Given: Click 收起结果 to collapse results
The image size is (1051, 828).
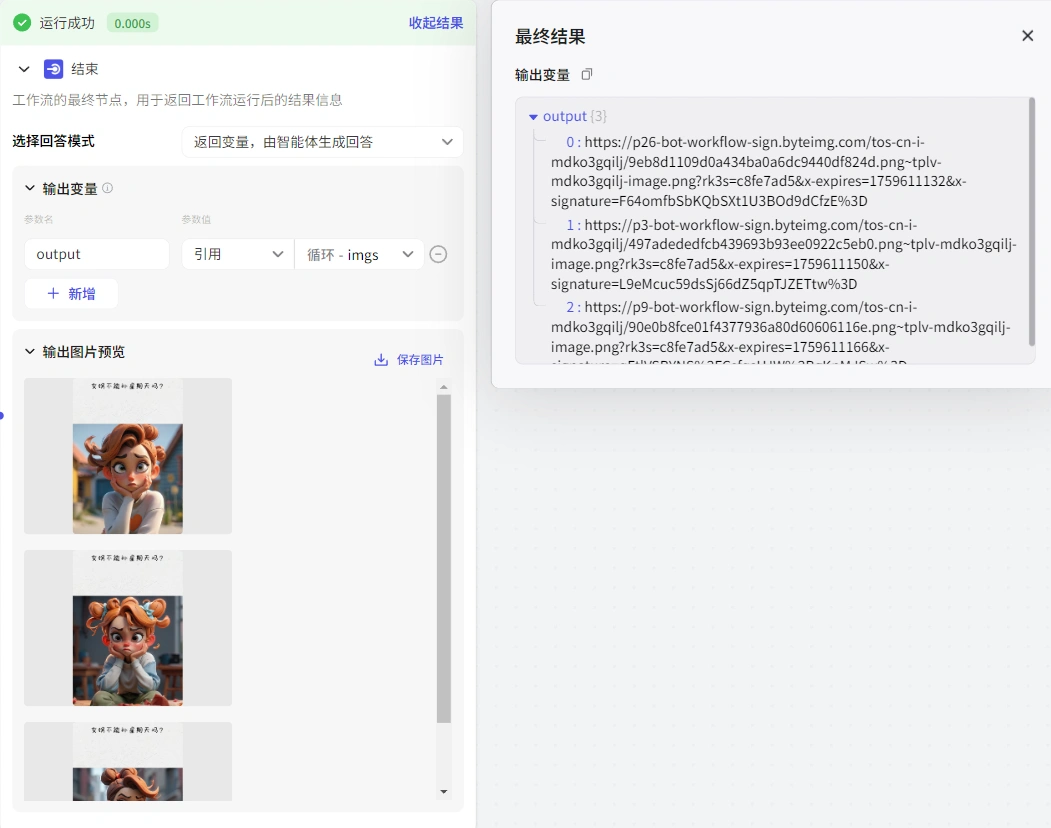Looking at the screenshot, I should click(436, 23).
